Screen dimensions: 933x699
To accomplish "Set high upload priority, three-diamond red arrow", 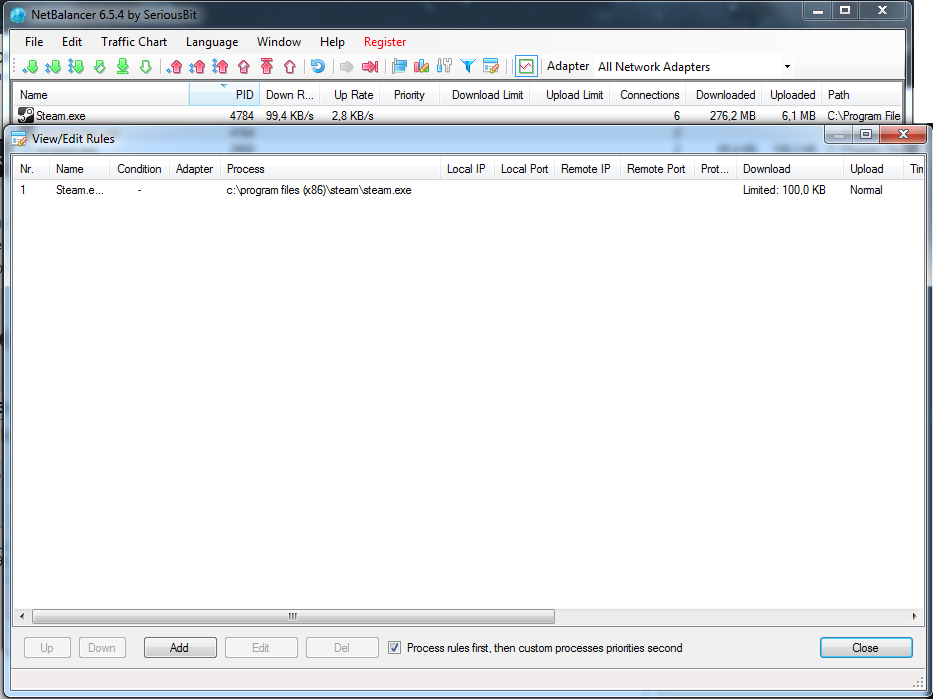I will pos(220,67).
